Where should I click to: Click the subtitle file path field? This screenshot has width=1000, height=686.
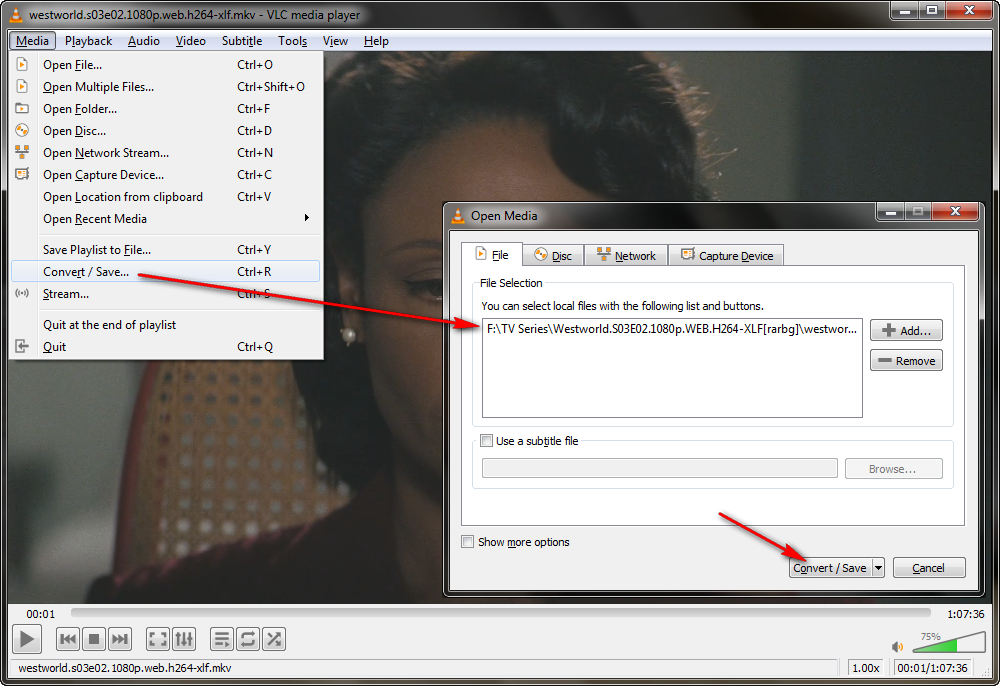pyautogui.click(x=659, y=468)
